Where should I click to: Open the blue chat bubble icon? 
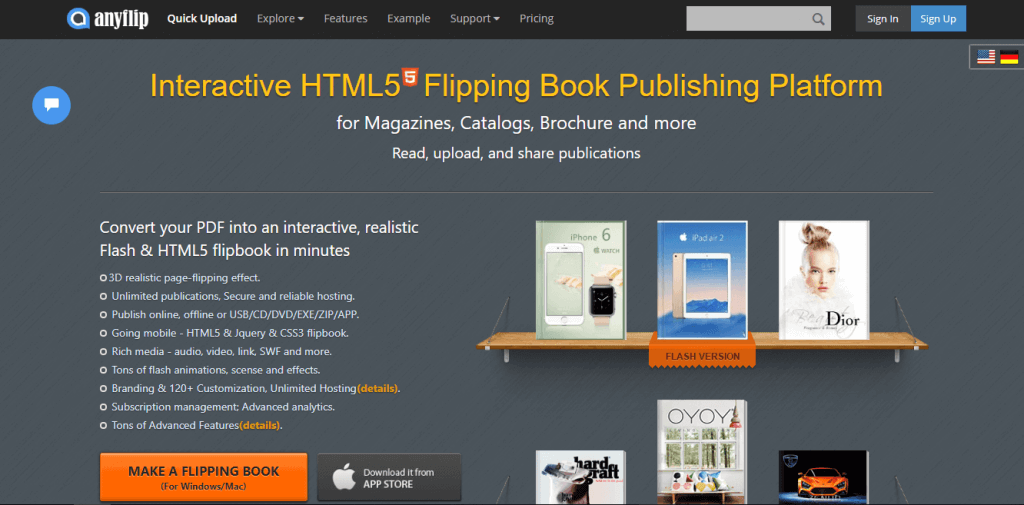coord(52,105)
